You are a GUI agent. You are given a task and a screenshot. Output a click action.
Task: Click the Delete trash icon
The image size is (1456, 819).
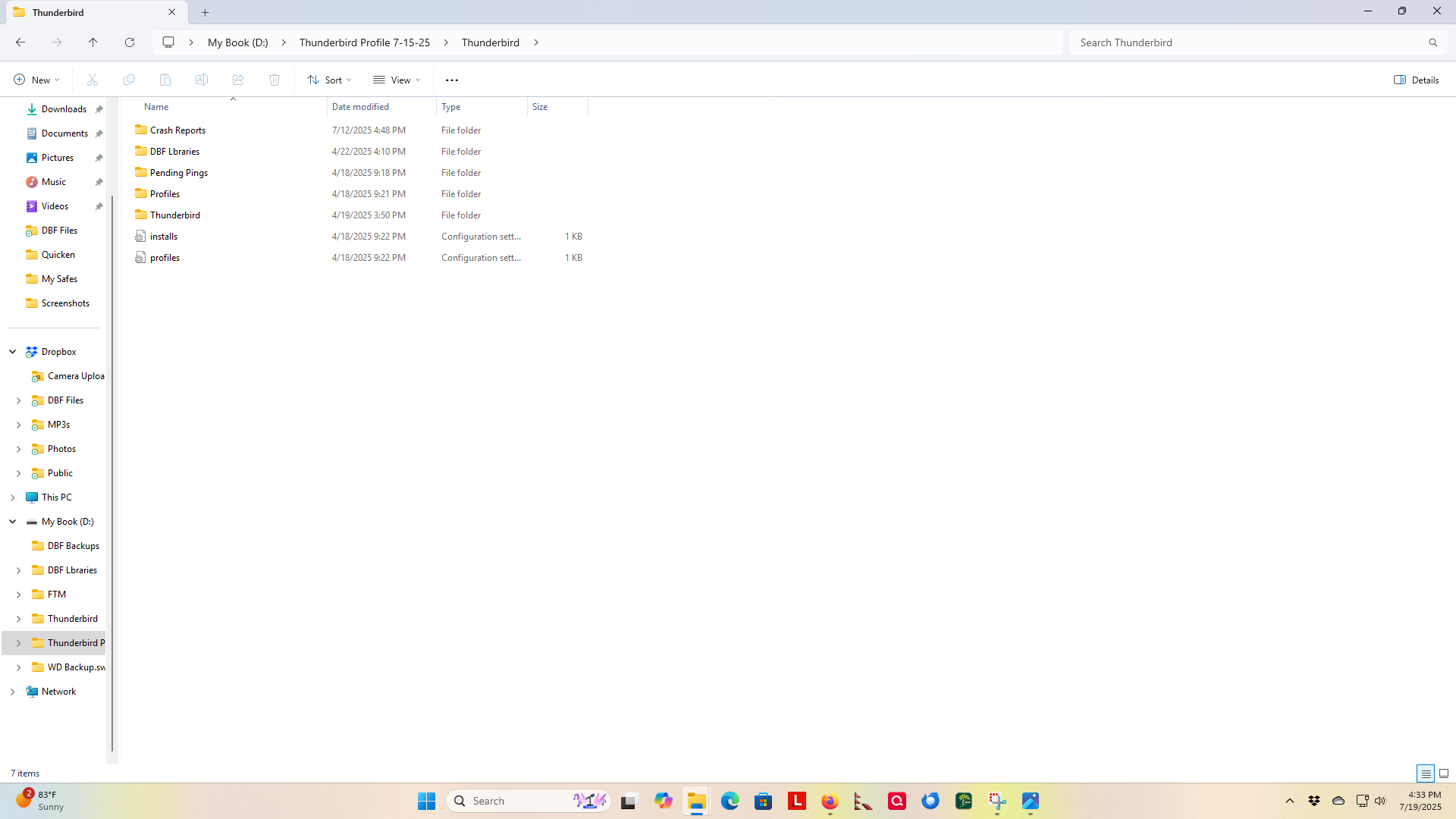(x=275, y=80)
